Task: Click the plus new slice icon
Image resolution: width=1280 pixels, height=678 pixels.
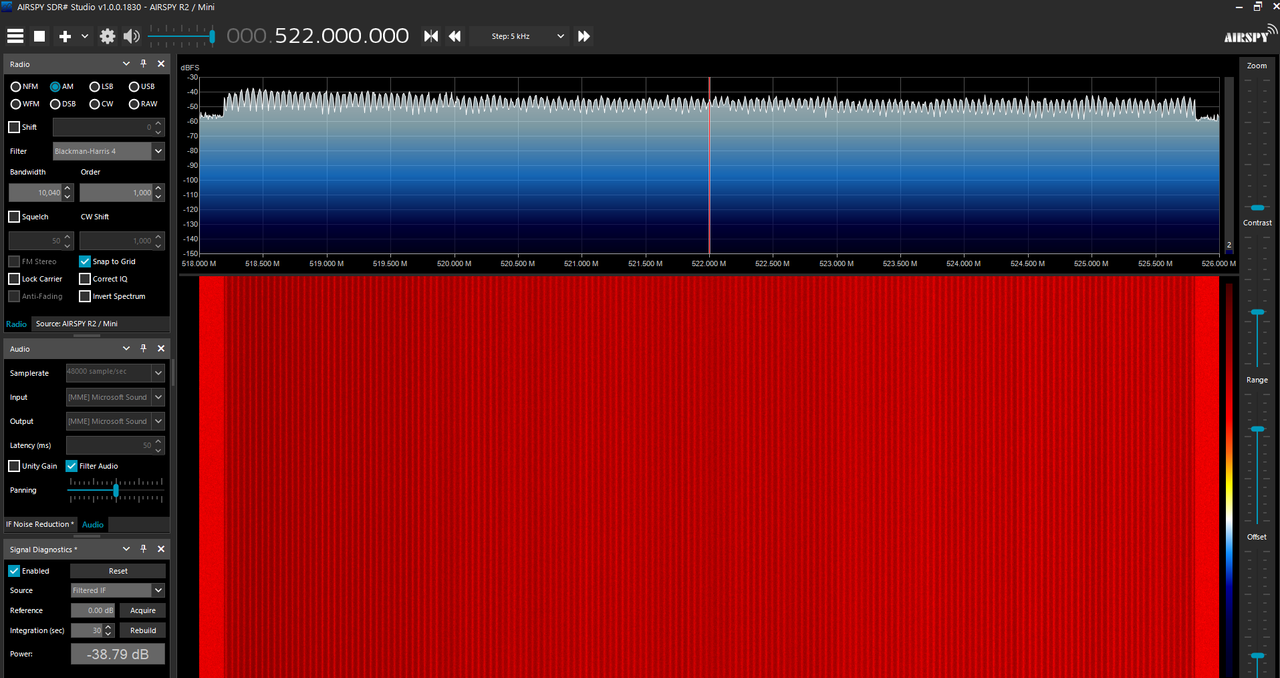Action: click(x=65, y=36)
